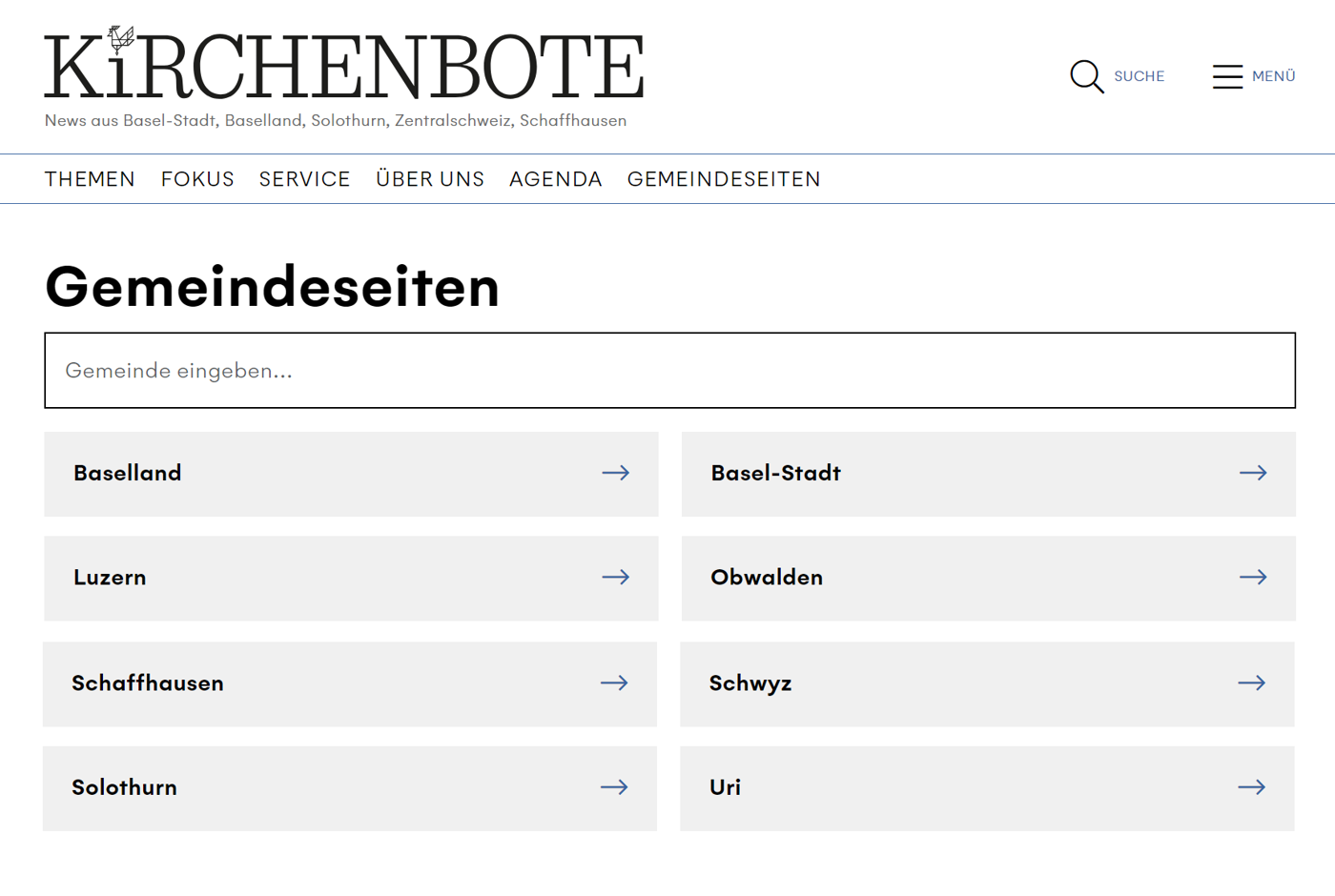Image resolution: width=1335 pixels, height=896 pixels.
Task: Click the arrow icon in Obwalden row
Action: [x=1253, y=578]
